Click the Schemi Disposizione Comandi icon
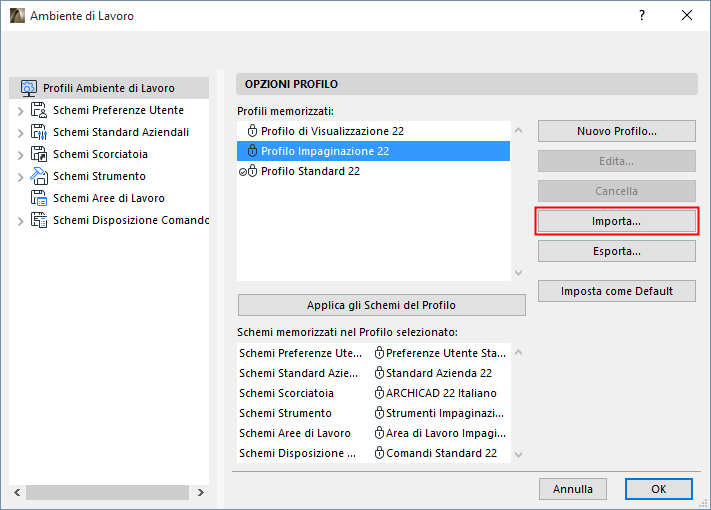This screenshot has height=510, width=711. coord(39,220)
